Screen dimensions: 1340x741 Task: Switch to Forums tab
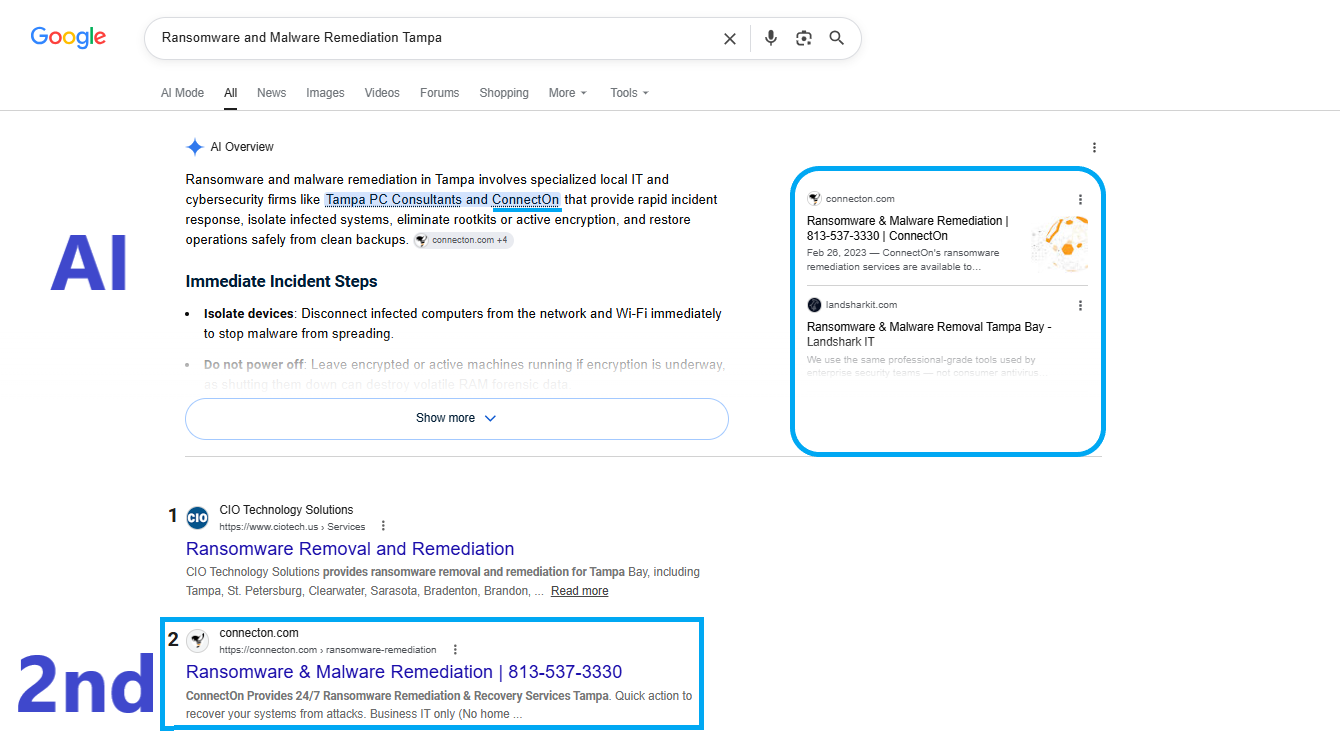(x=439, y=93)
